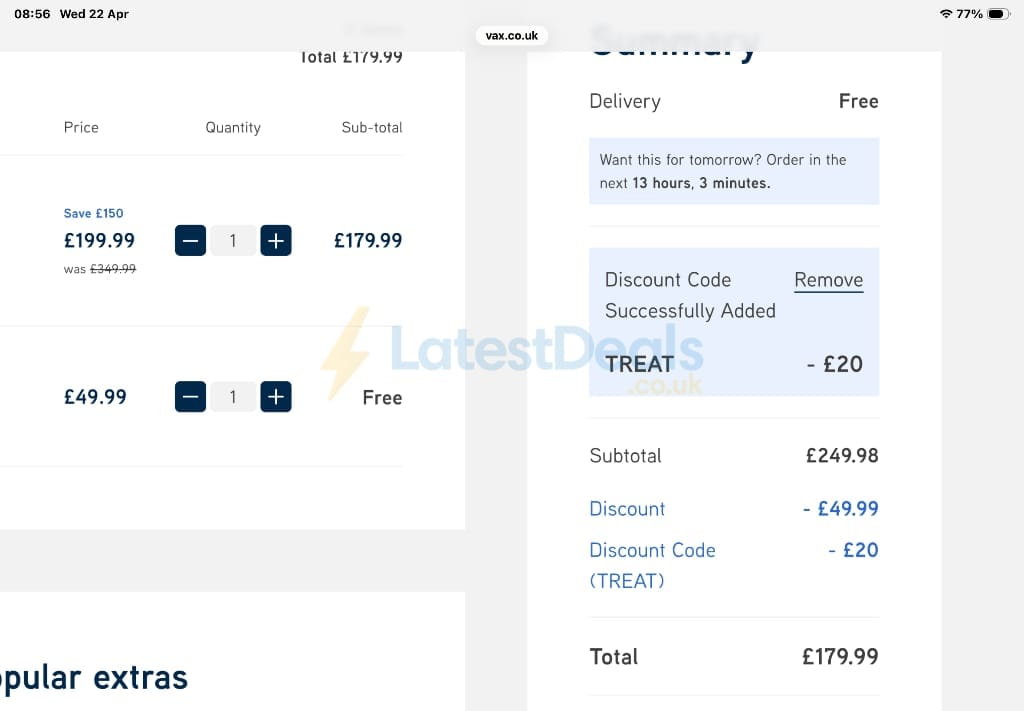This screenshot has height=711, width=1024.
Task: Decrease quantity of the £49.99 item
Action: coord(190,396)
